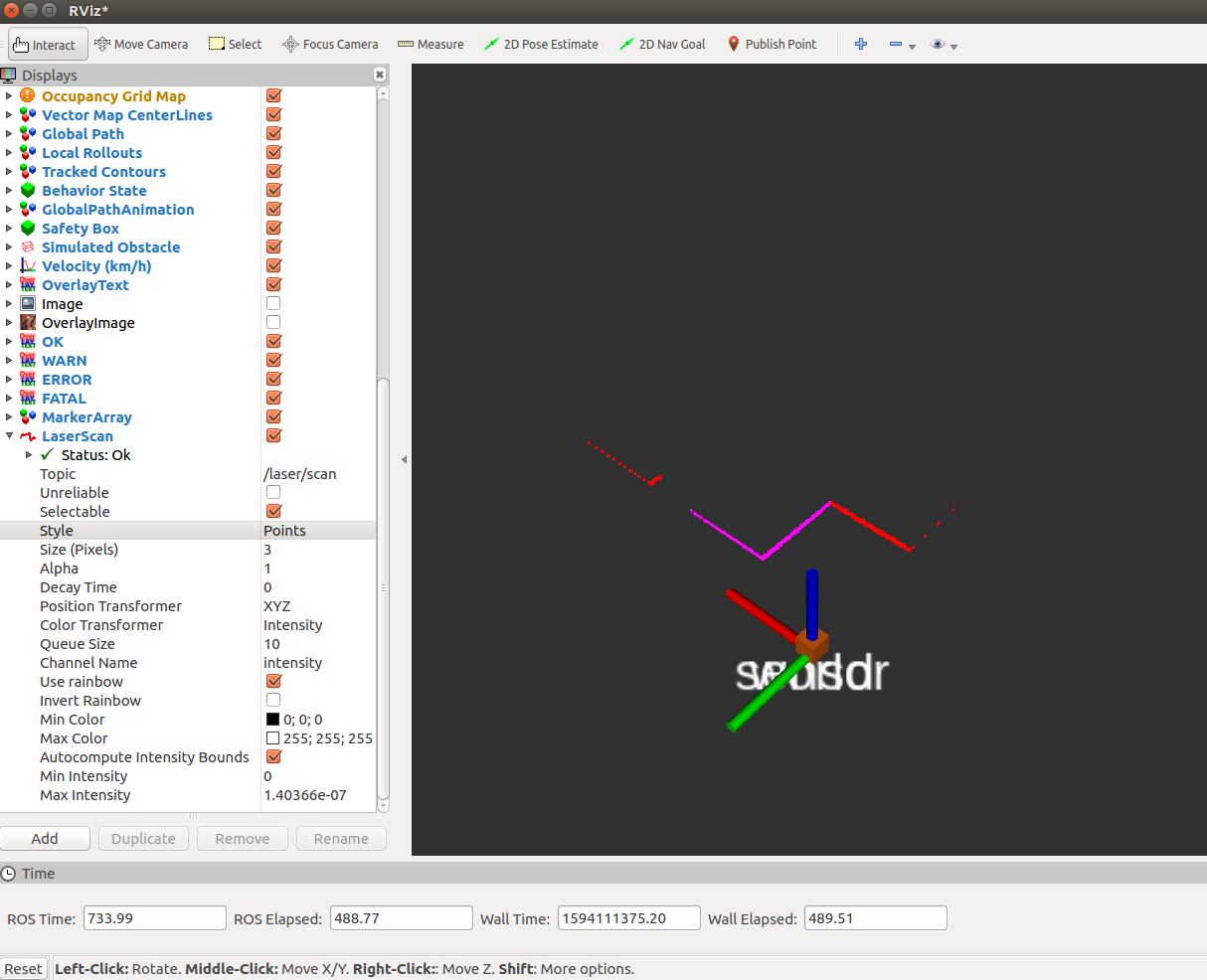The width and height of the screenshot is (1207, 980).
Task: Disable the Occupancy Grid Map display
Action: pyautogui.click(x=273, y=96)
